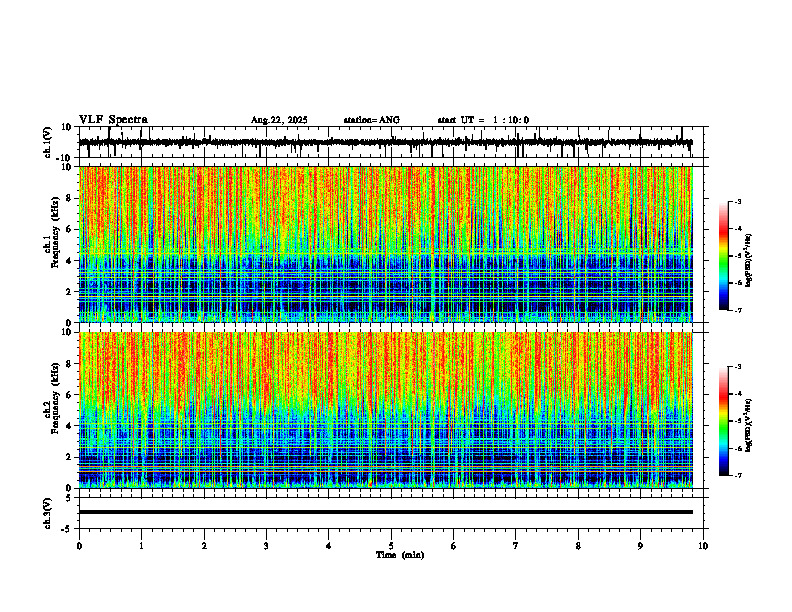Click the time axis tick label "1"
The height and width of the screenshot is (612, 792).
click(141, 546)
